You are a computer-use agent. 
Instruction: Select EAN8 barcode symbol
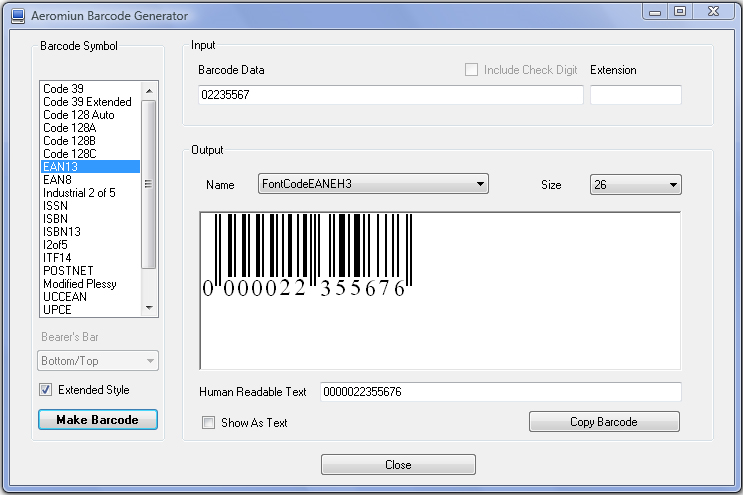(x=57, y=180)
